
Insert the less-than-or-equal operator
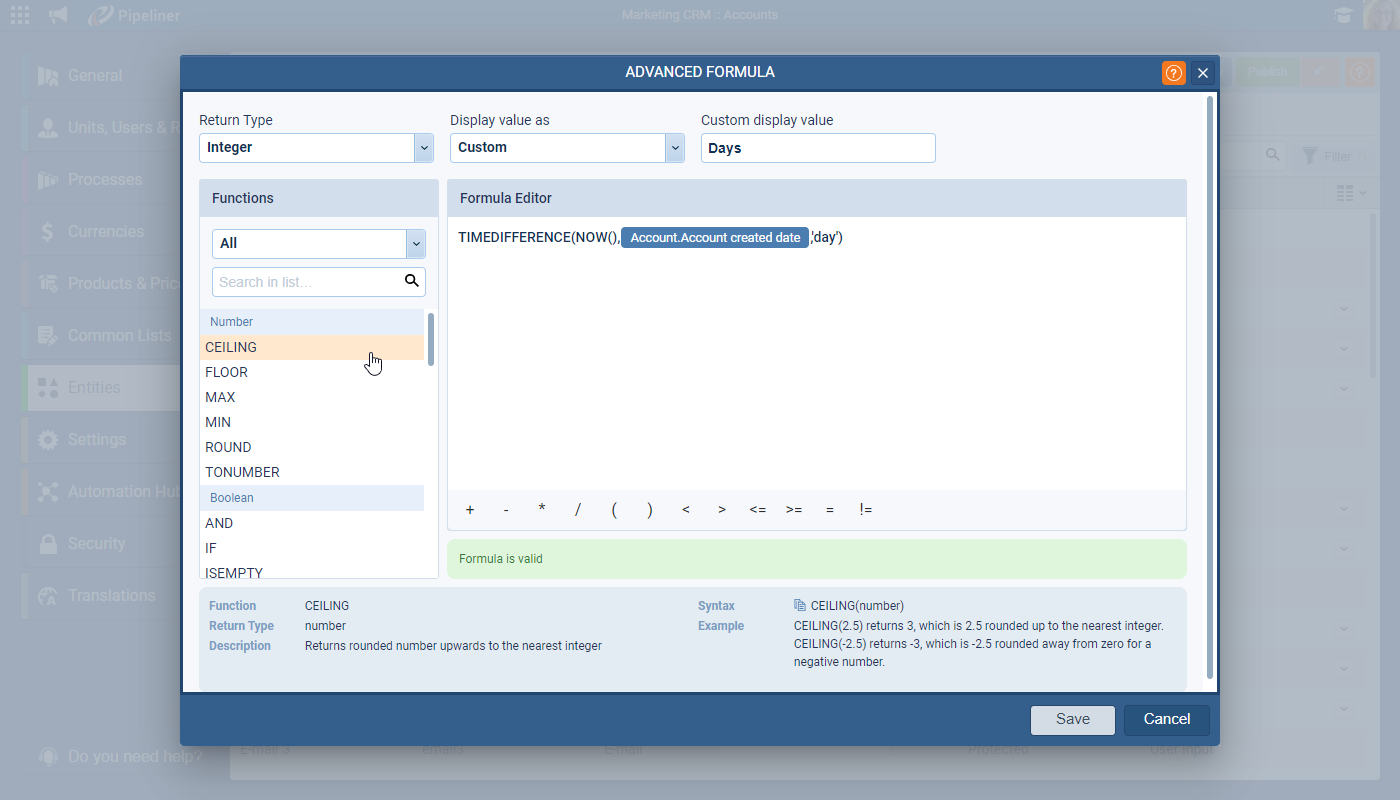pos(758,510)
